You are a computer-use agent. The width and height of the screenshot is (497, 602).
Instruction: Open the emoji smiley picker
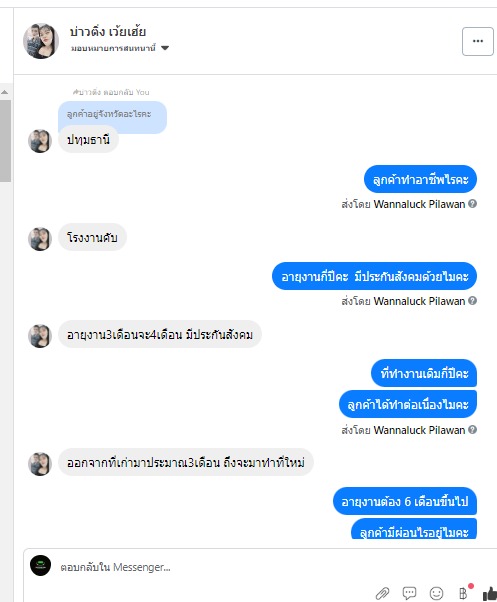[436, 593]
